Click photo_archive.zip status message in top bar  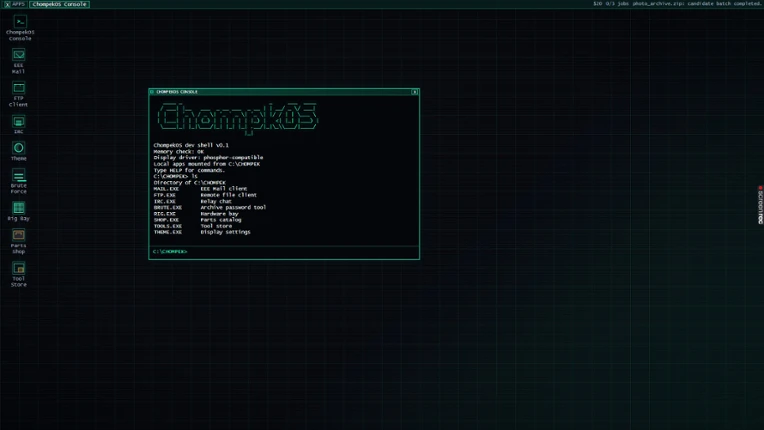(x=697, y=3)
